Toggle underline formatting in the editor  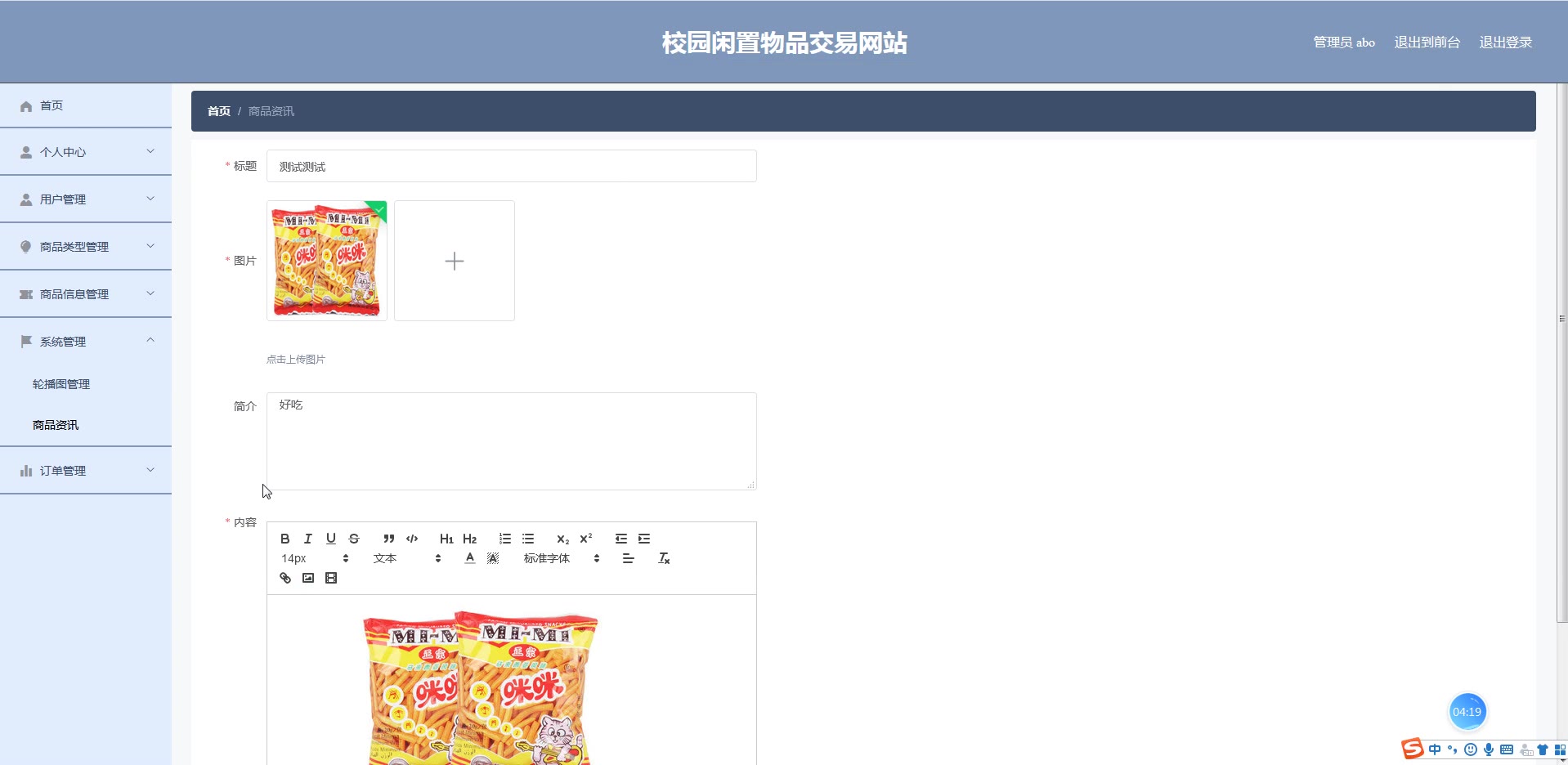pos(331,539)
